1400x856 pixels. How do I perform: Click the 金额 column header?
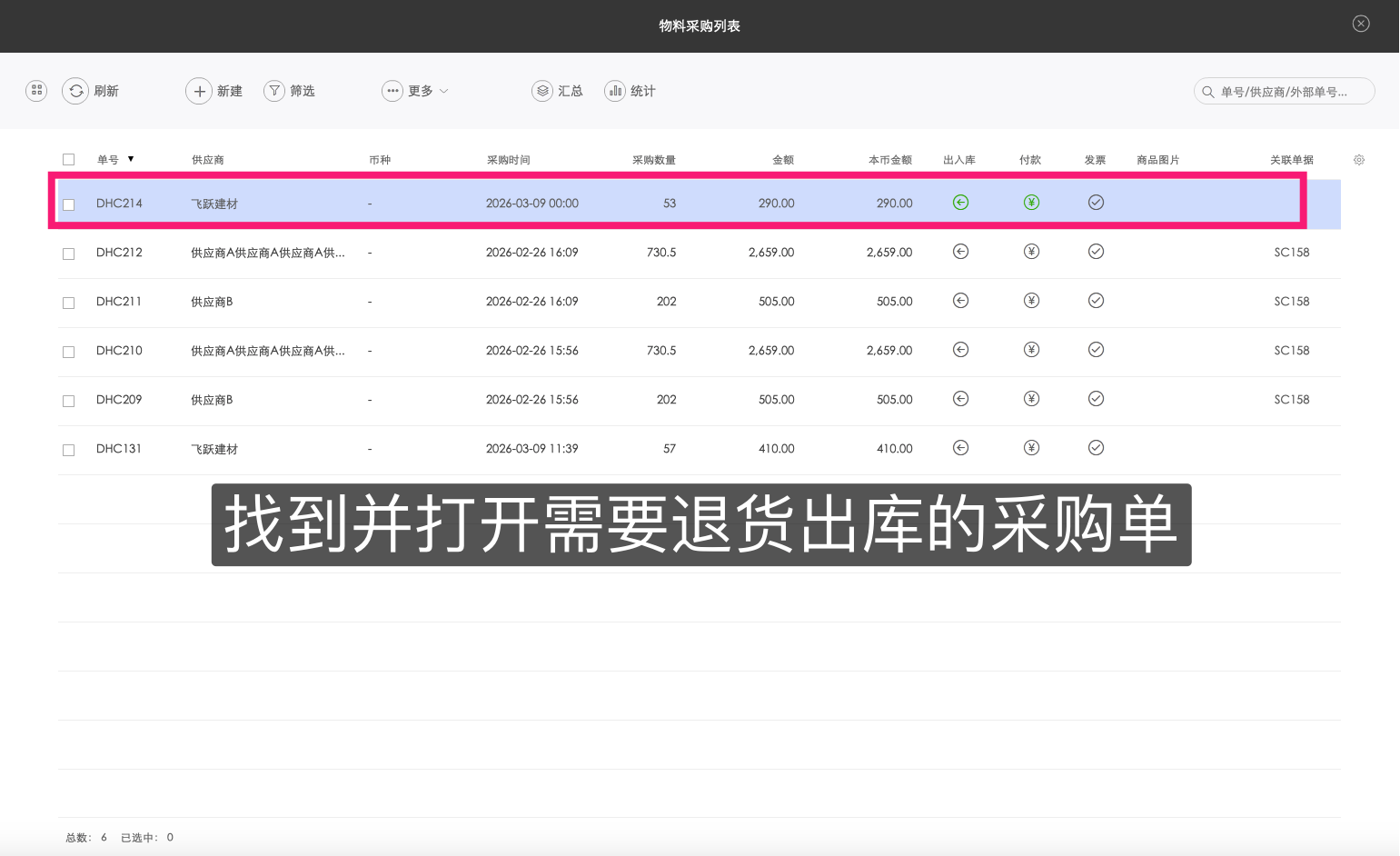click(x=782, y=160)
